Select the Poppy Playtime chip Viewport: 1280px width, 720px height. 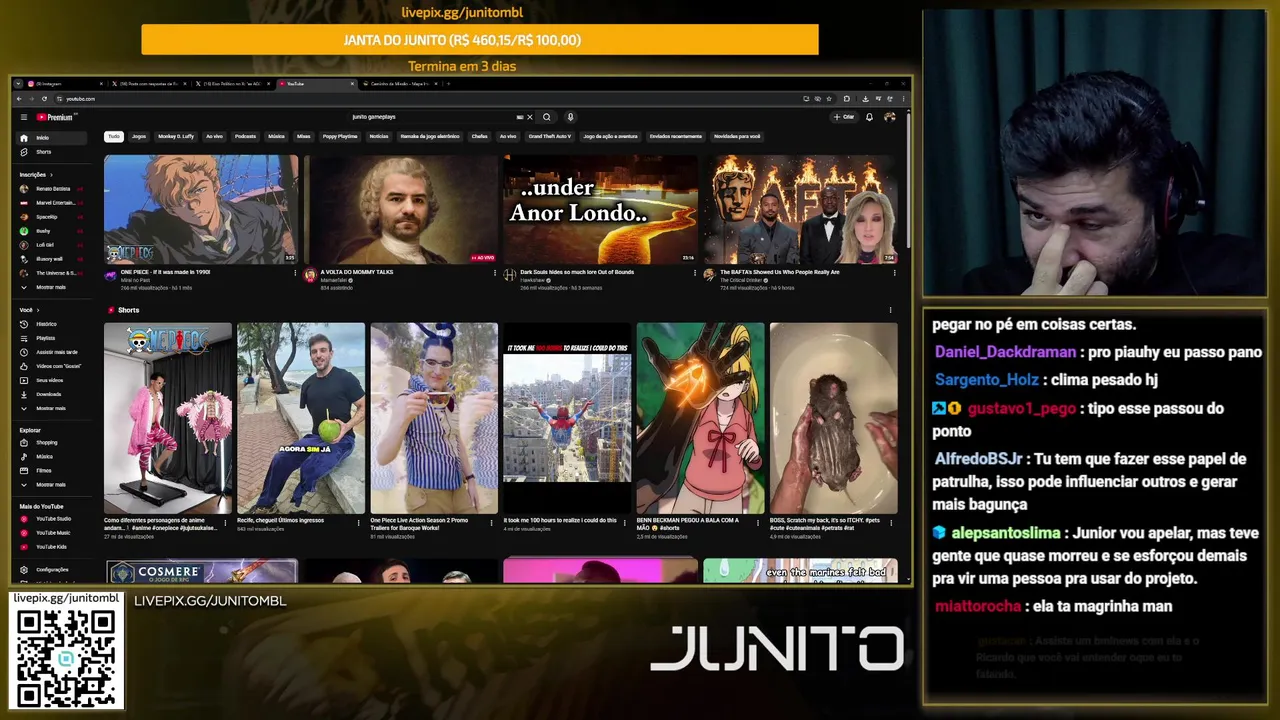(340, 136)
